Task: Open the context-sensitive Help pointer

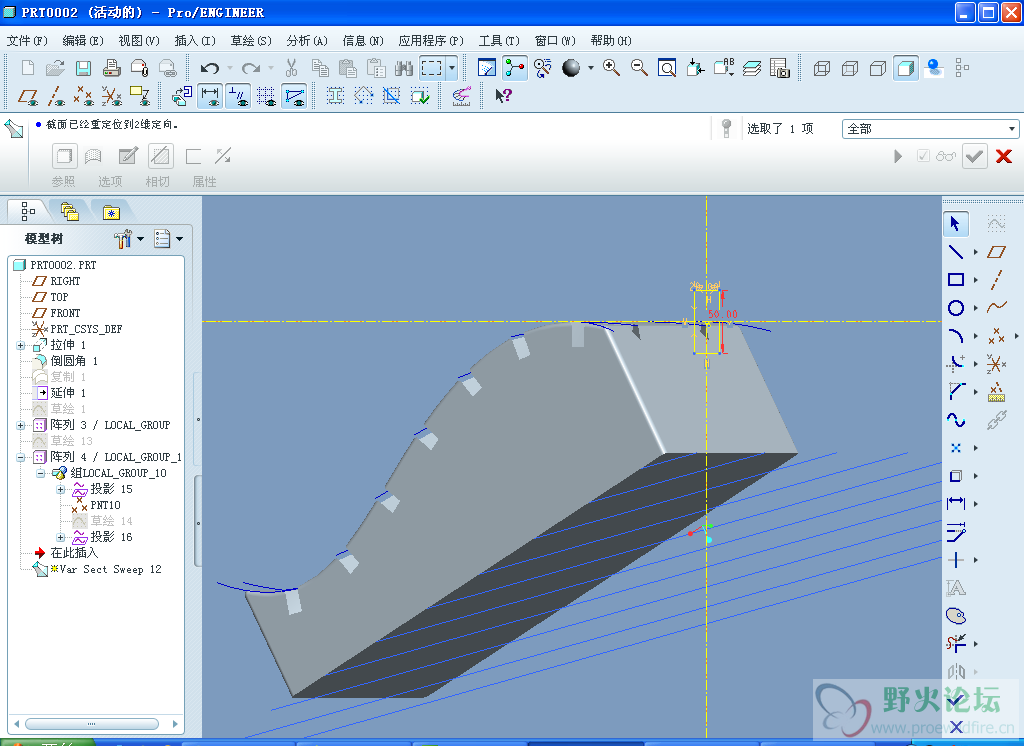Action: (503, 97)
